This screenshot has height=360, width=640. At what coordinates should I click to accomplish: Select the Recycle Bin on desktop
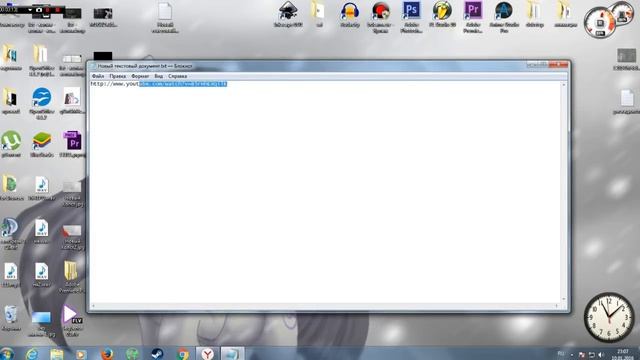point(11,318)
